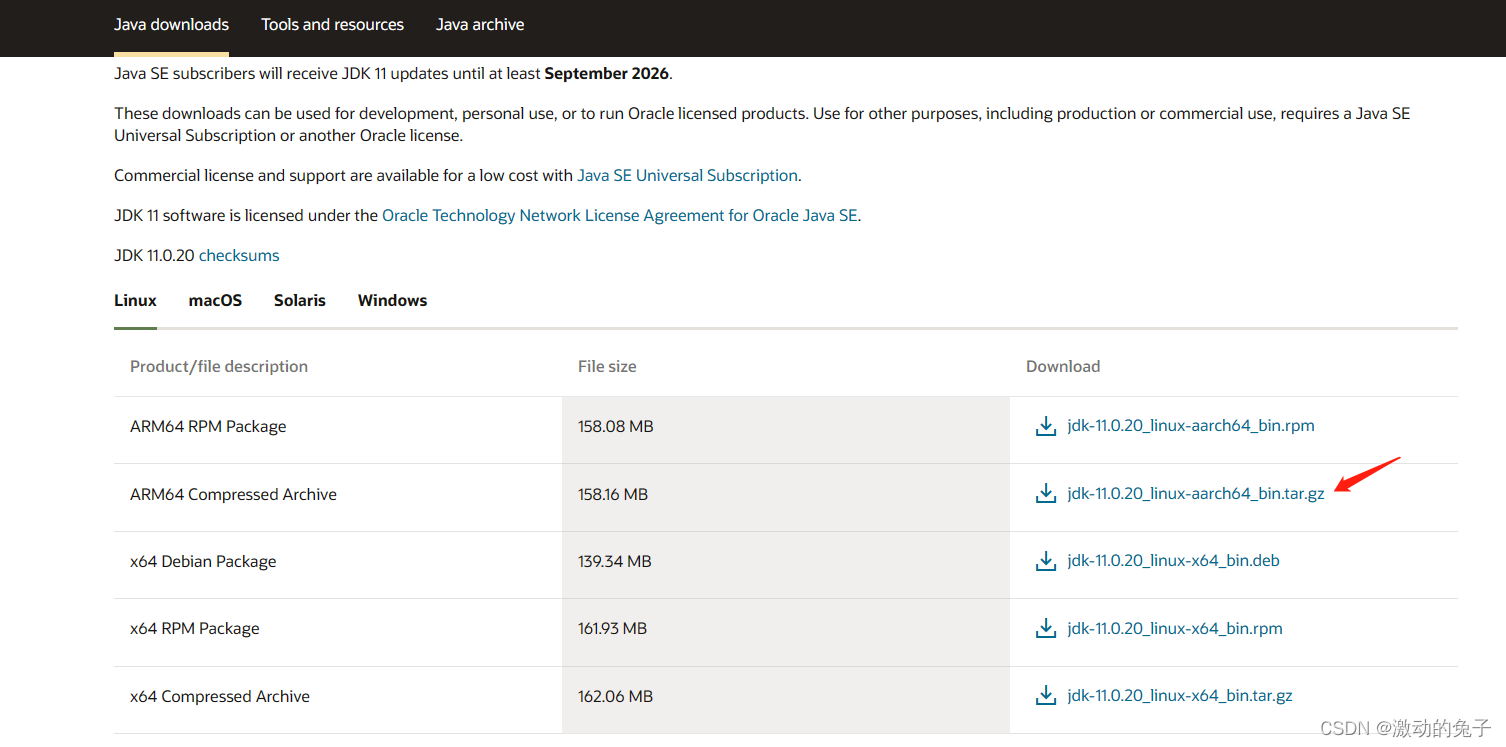Download jdk-11.0.20_linux-aarch64_bin.tar.gz file link
1506x747 pixels.
click(x=1195, y=494)
